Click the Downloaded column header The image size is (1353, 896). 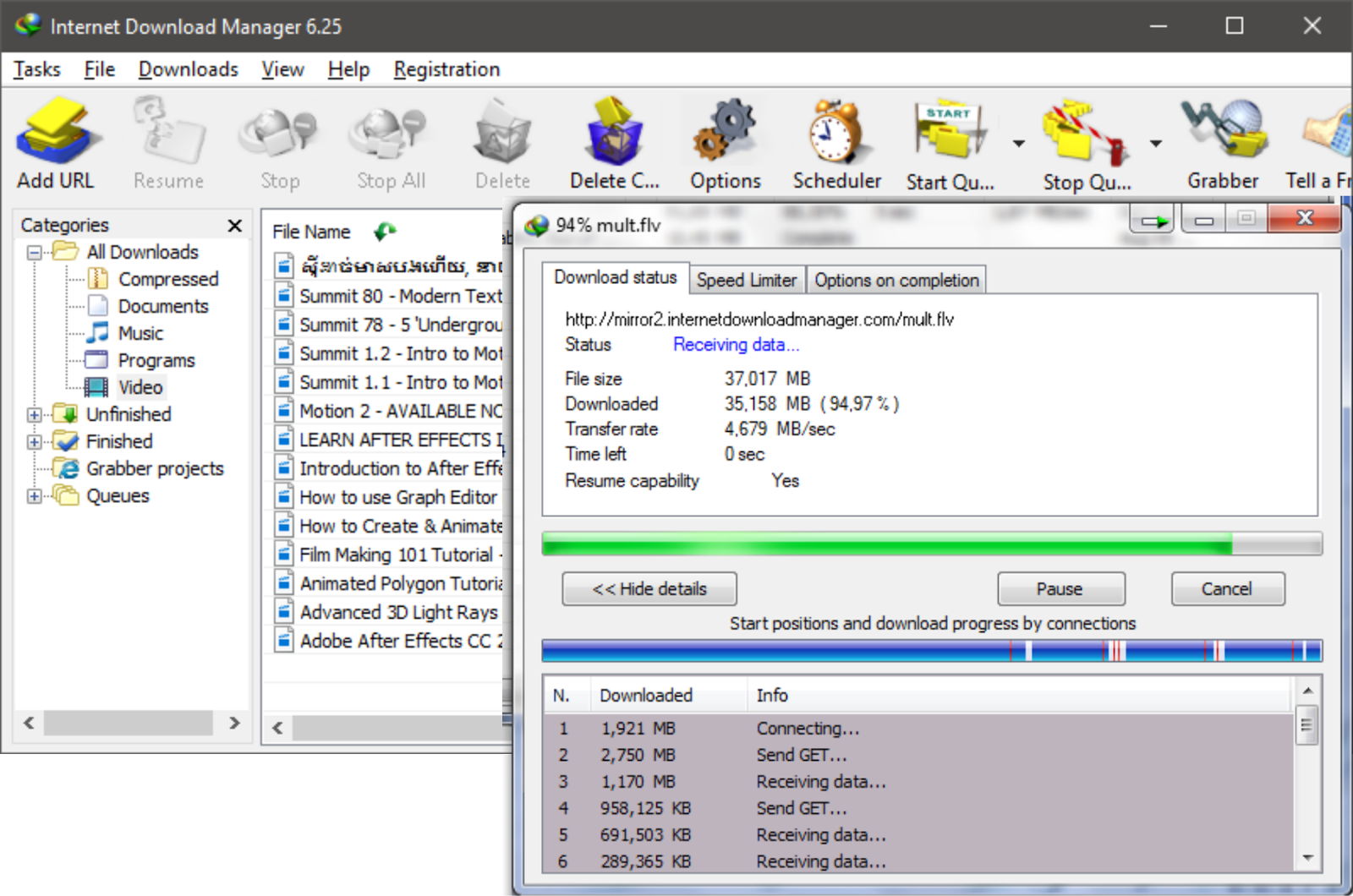tap(668, 695)
